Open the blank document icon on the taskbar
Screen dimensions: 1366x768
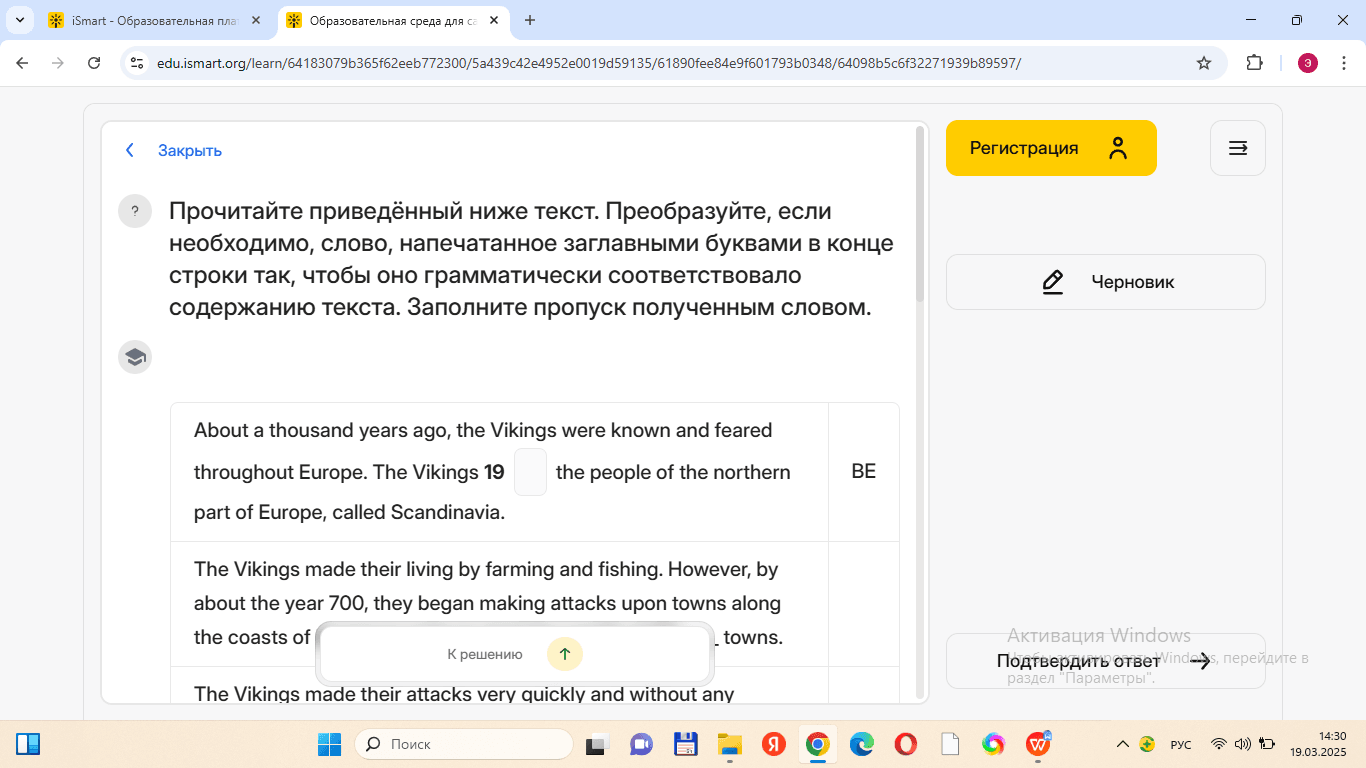point(950,744)
